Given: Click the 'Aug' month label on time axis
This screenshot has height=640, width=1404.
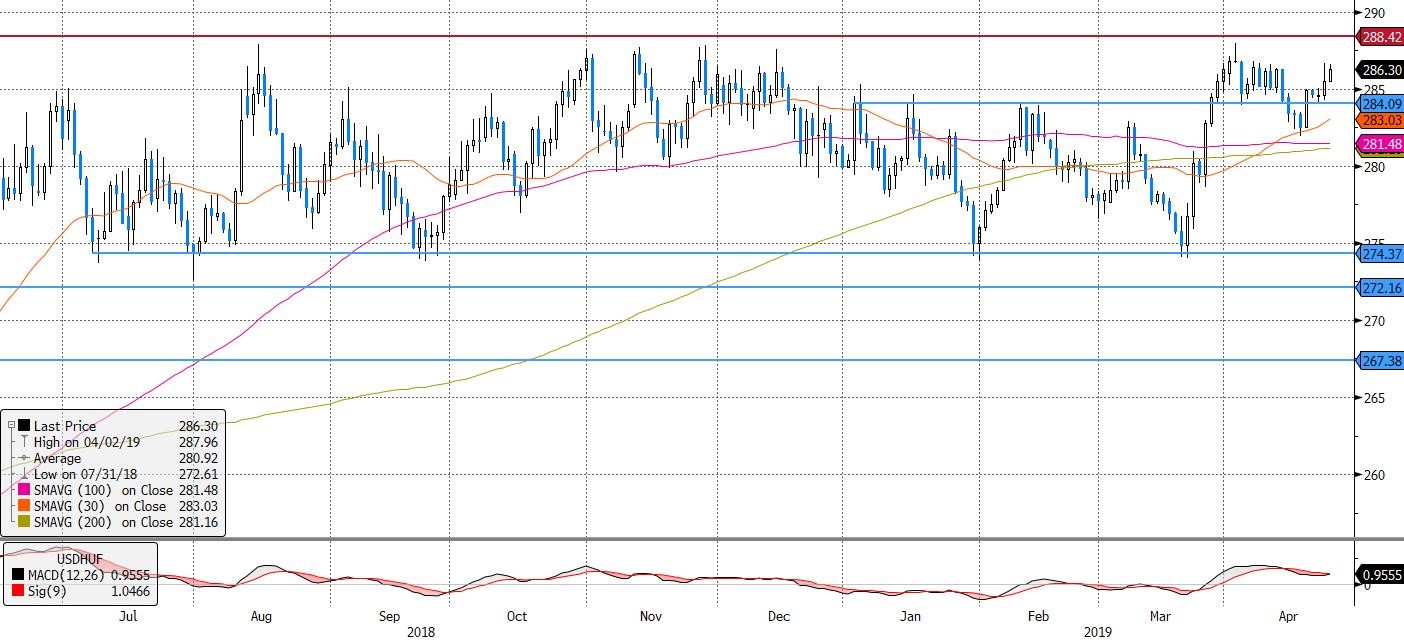Looking at the screenshot, I should (261, 617).
